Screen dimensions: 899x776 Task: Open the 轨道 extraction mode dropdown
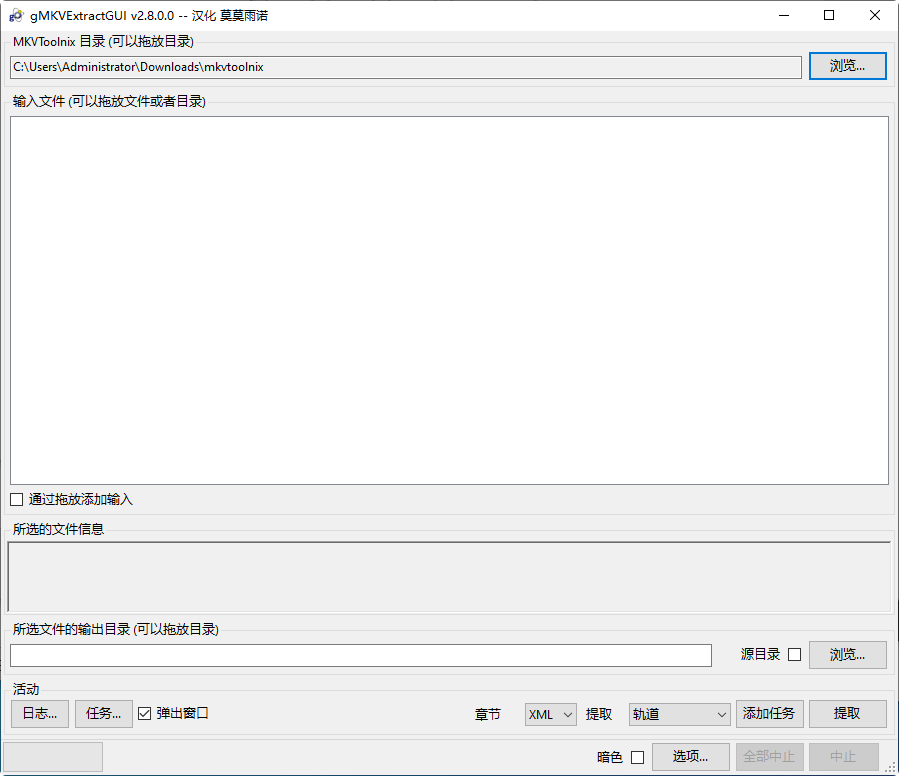(679, 713)
